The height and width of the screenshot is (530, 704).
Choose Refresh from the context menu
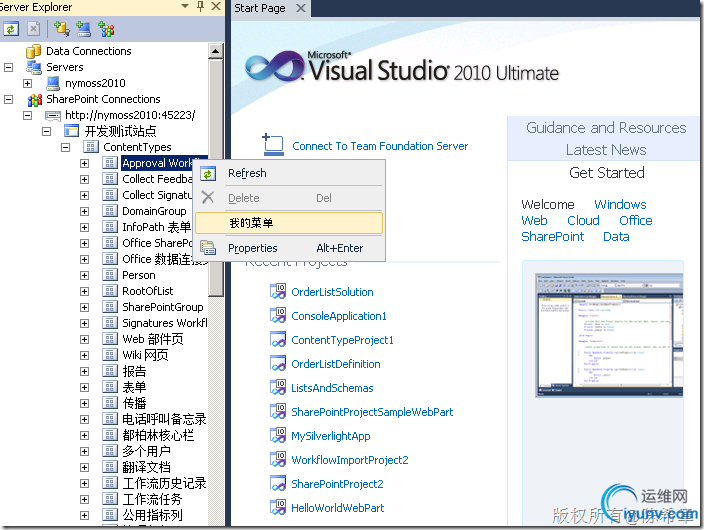pyautogui.click(x=290, y=173)
